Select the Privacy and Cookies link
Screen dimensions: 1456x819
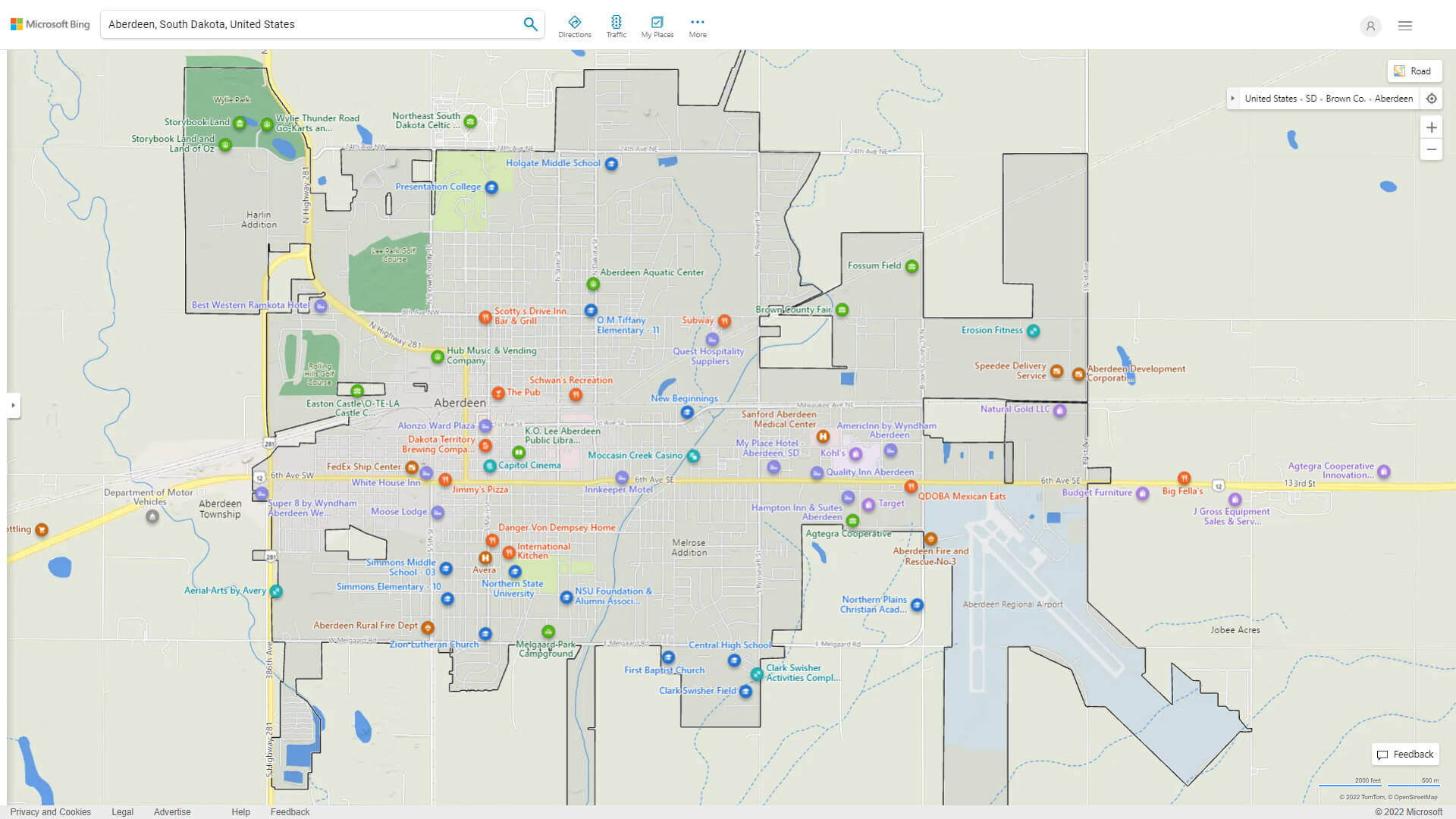(x=50, y=811)
